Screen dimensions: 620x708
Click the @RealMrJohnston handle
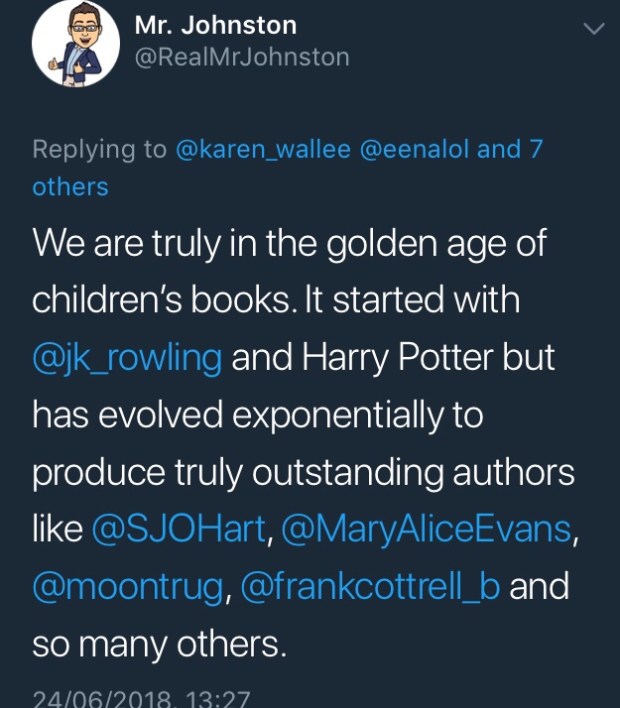point(241,57)
